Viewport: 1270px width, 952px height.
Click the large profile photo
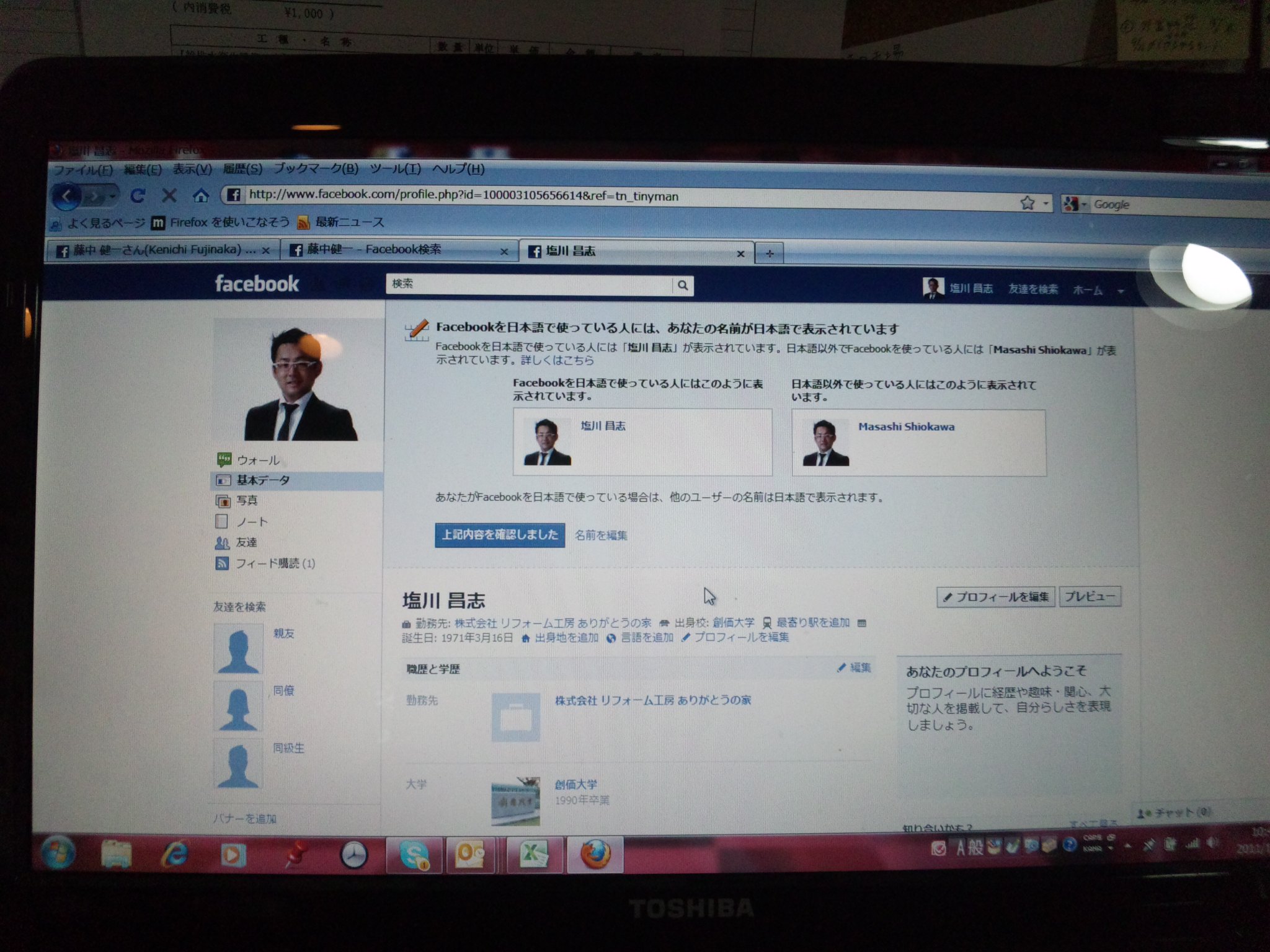tap(298, 380)
